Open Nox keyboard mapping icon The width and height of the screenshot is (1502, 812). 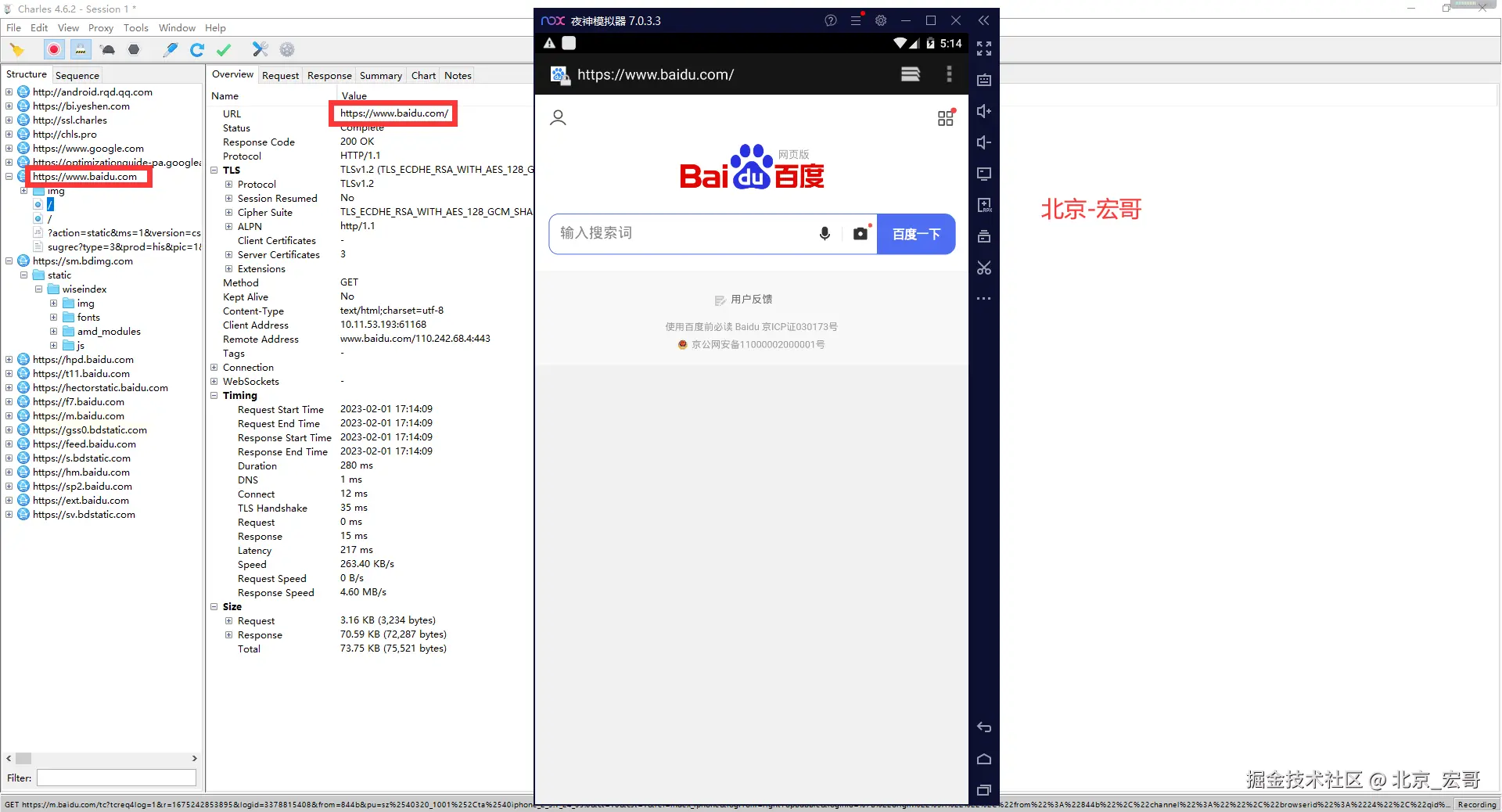pos(984,80)
